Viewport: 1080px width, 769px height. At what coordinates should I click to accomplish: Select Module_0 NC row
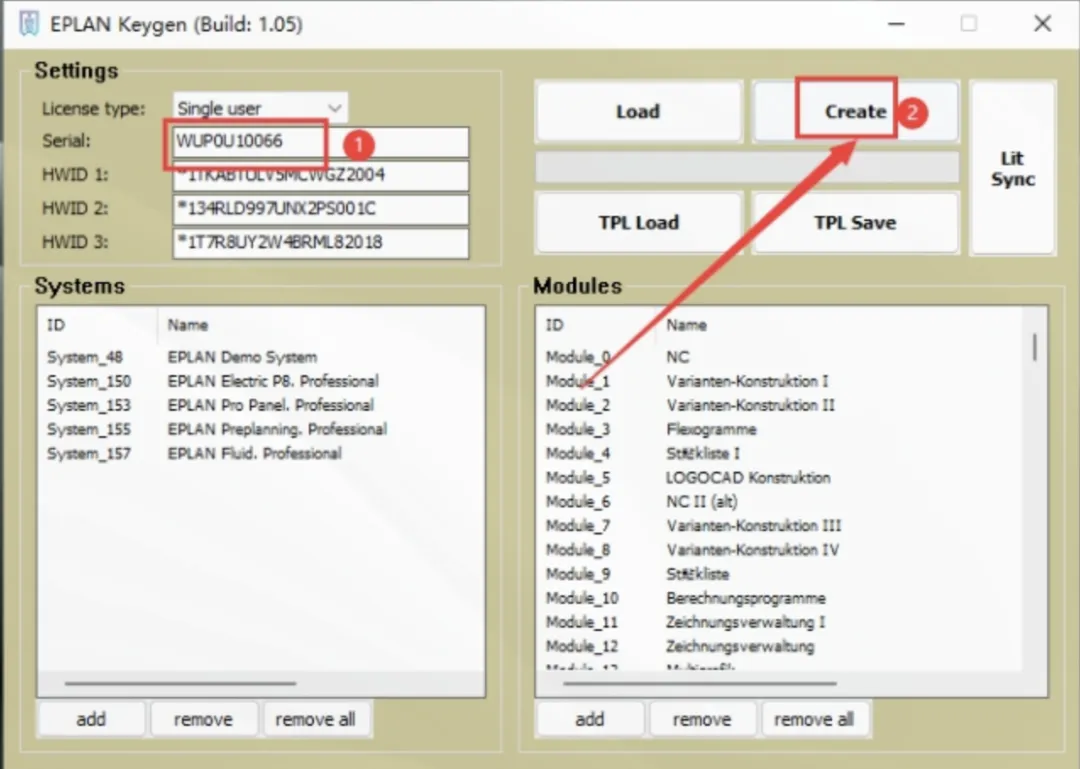coord(780,357)
